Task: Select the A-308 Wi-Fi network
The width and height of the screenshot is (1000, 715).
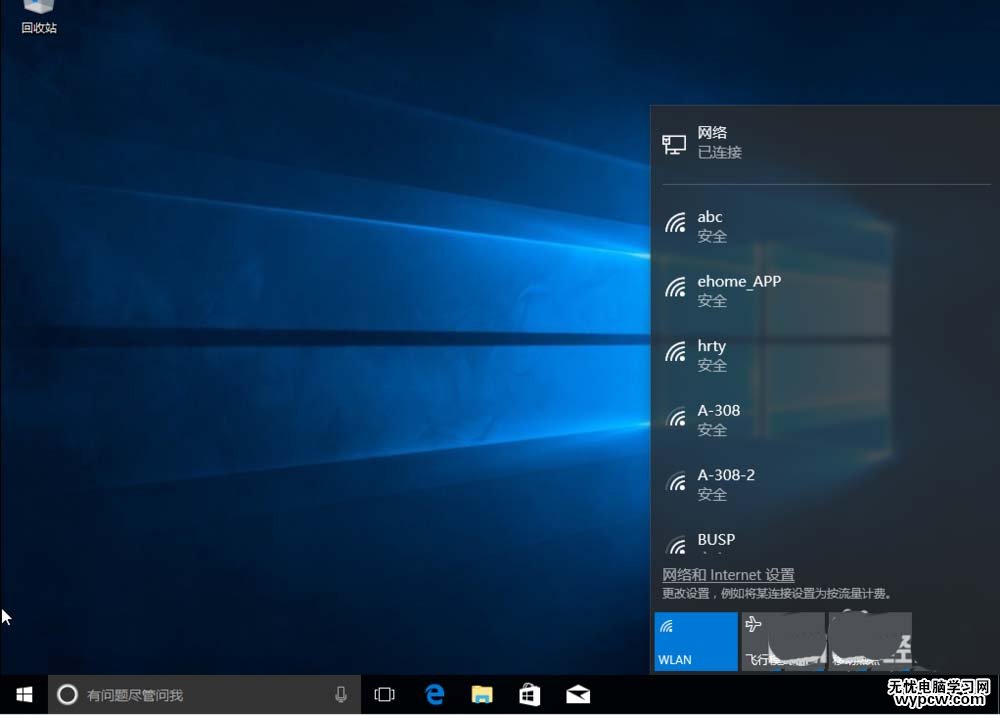Action: coord(825,420)
